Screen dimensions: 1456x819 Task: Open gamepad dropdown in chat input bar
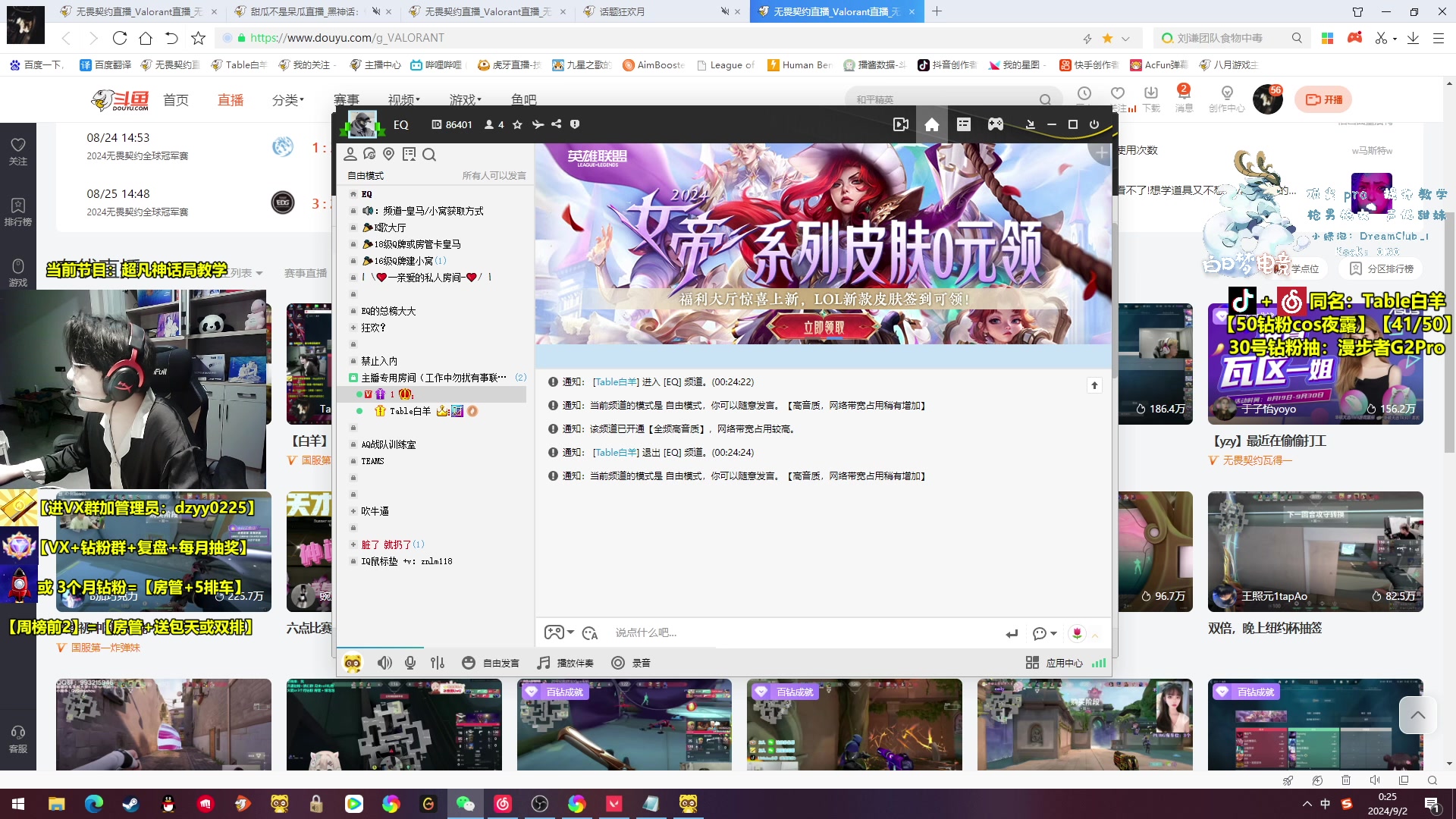(560, 633)
